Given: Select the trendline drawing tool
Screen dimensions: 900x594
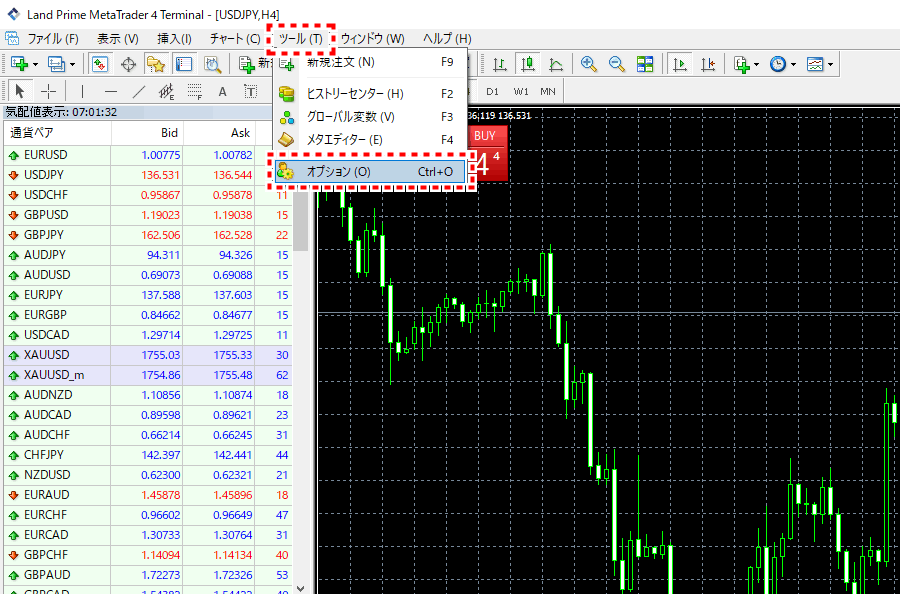Looking at the screenshot, I should (139, 91).
